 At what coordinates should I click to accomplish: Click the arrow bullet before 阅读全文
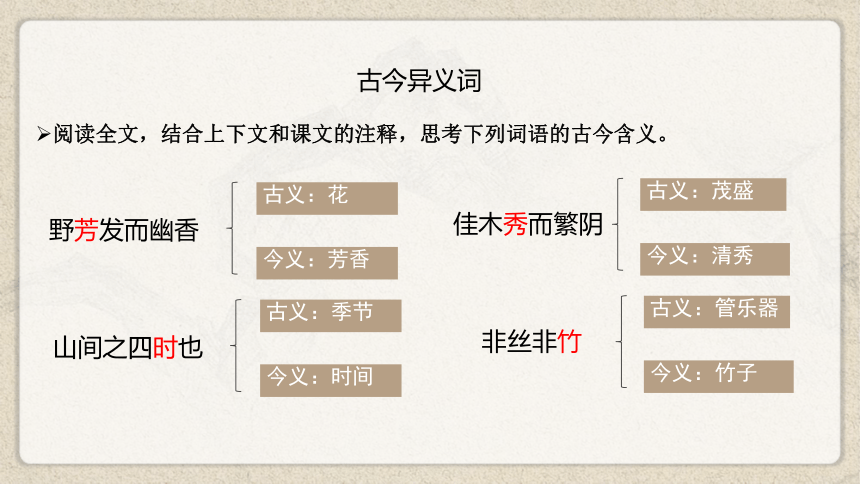click(43, 134)
